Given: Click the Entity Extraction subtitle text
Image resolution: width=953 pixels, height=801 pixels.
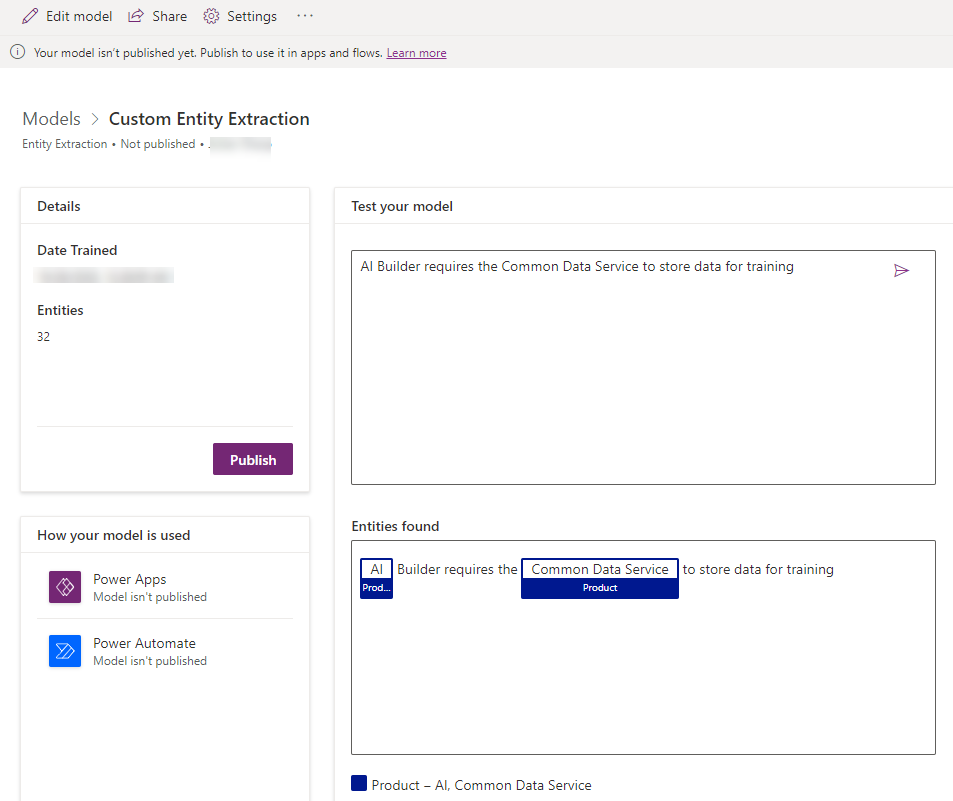Looking at the screenshot, I should (65, 144).
